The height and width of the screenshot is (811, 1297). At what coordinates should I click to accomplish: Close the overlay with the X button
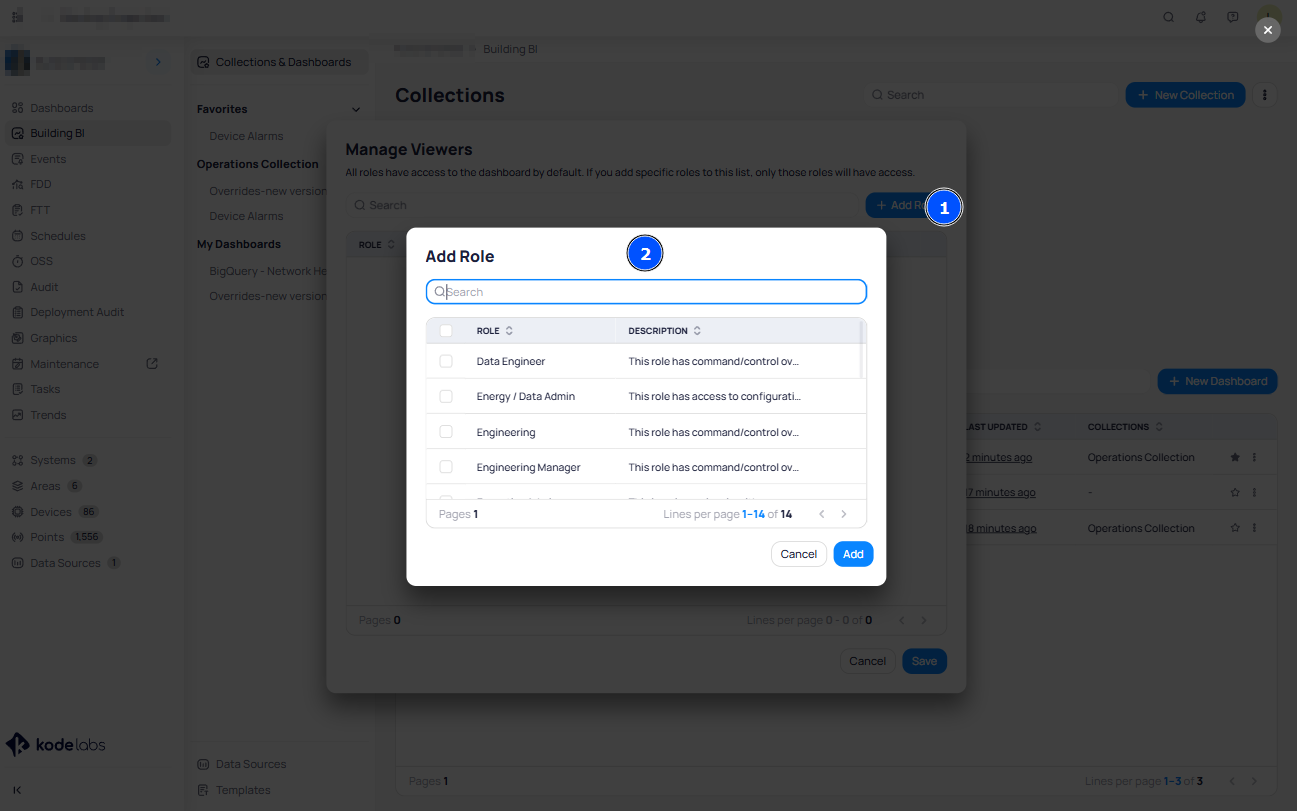coord(1268,31)
